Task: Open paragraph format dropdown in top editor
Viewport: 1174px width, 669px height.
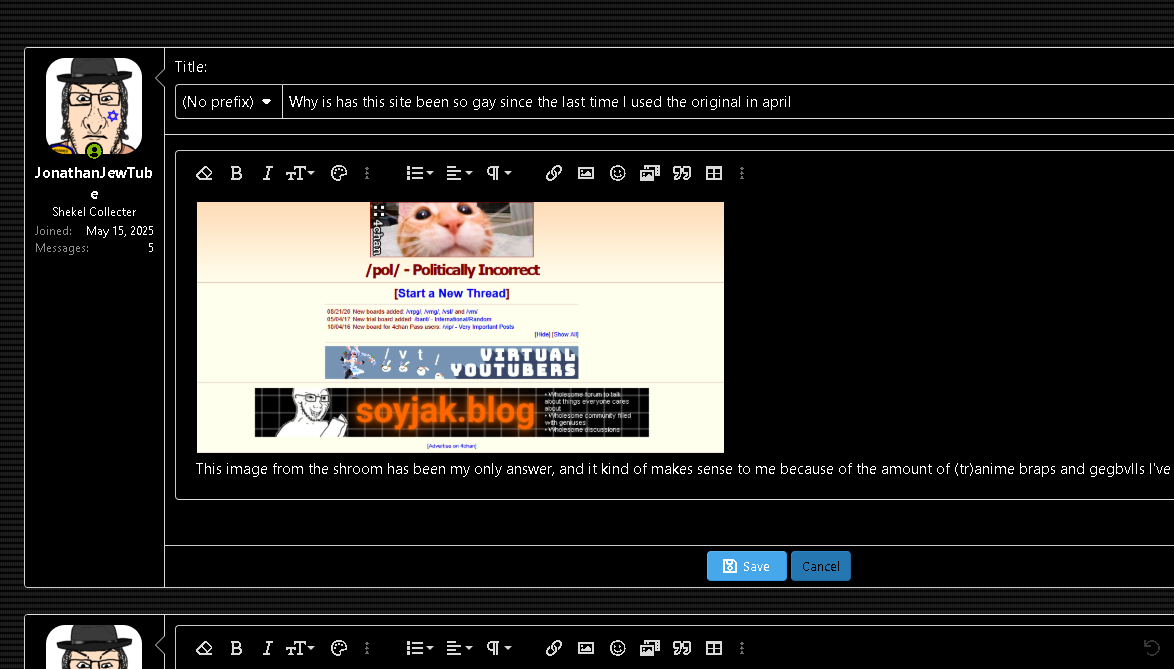Action: click(x=499, y=174)
